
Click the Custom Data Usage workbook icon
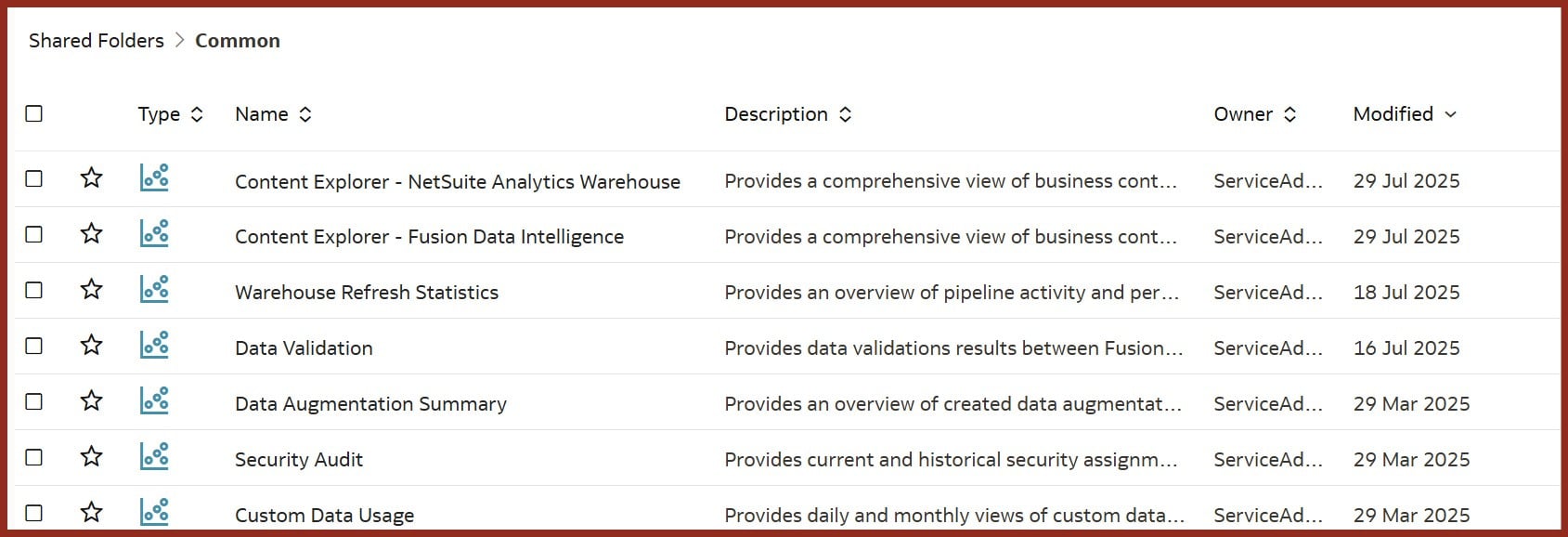[x=154, y=512]
